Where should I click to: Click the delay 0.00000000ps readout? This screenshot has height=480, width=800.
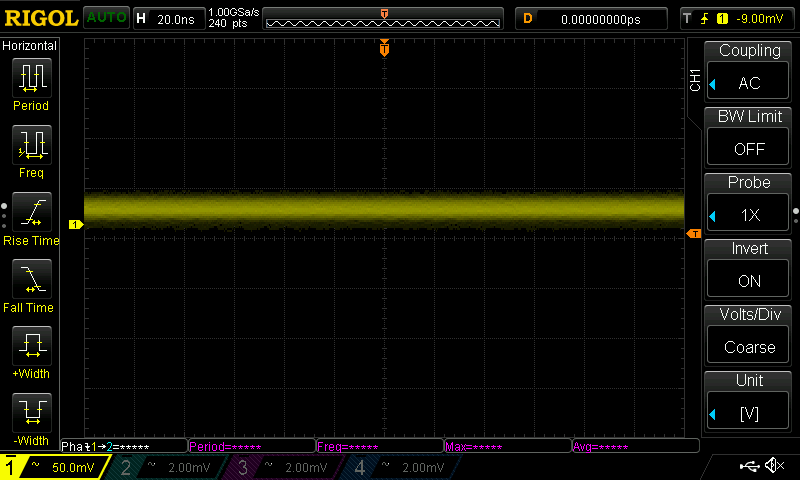coord(591,19)
